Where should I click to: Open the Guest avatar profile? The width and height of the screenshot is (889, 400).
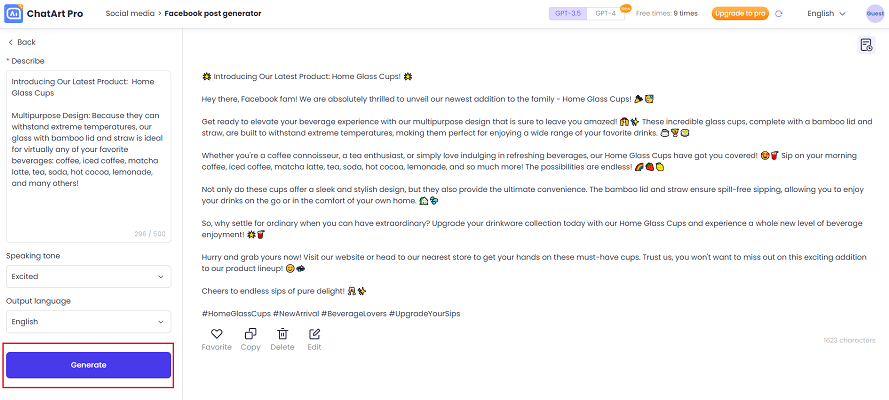pos(875,14)
